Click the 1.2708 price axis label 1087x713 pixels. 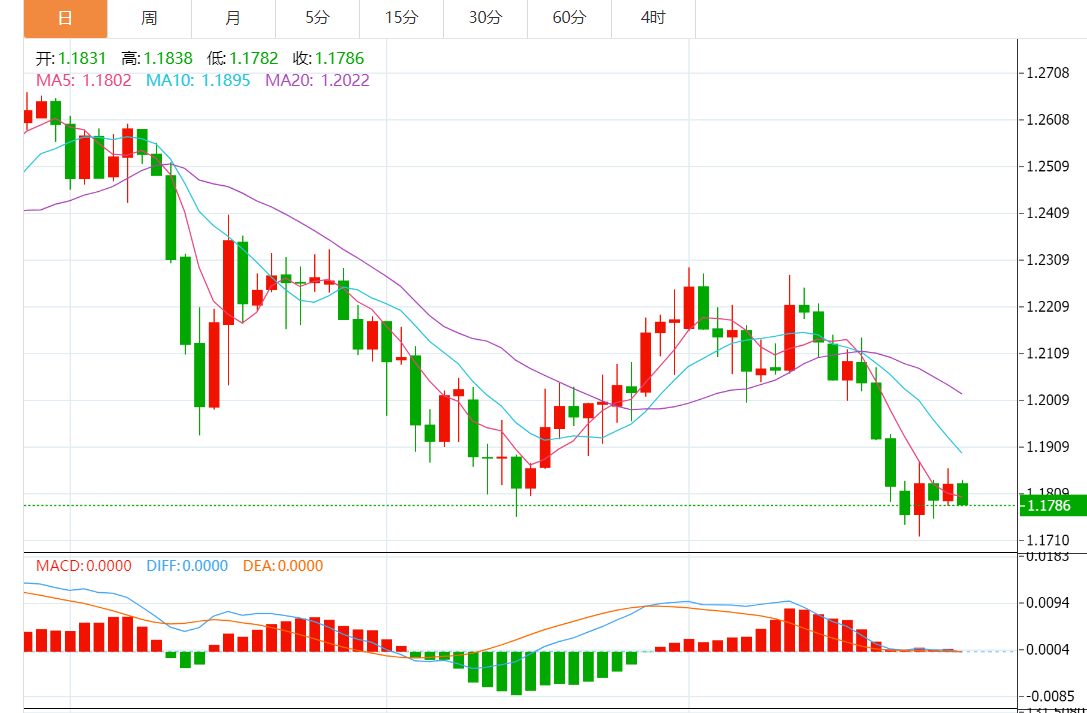1047,73
